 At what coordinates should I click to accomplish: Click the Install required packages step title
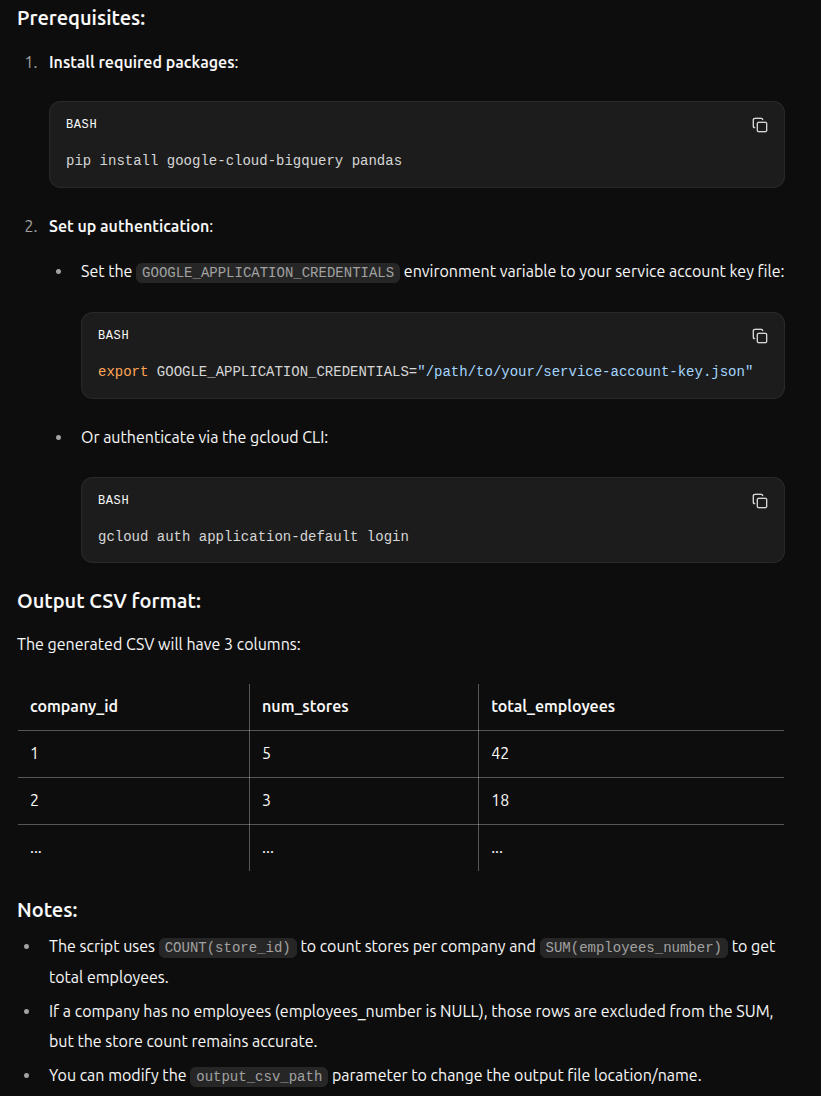click(143, 62)
